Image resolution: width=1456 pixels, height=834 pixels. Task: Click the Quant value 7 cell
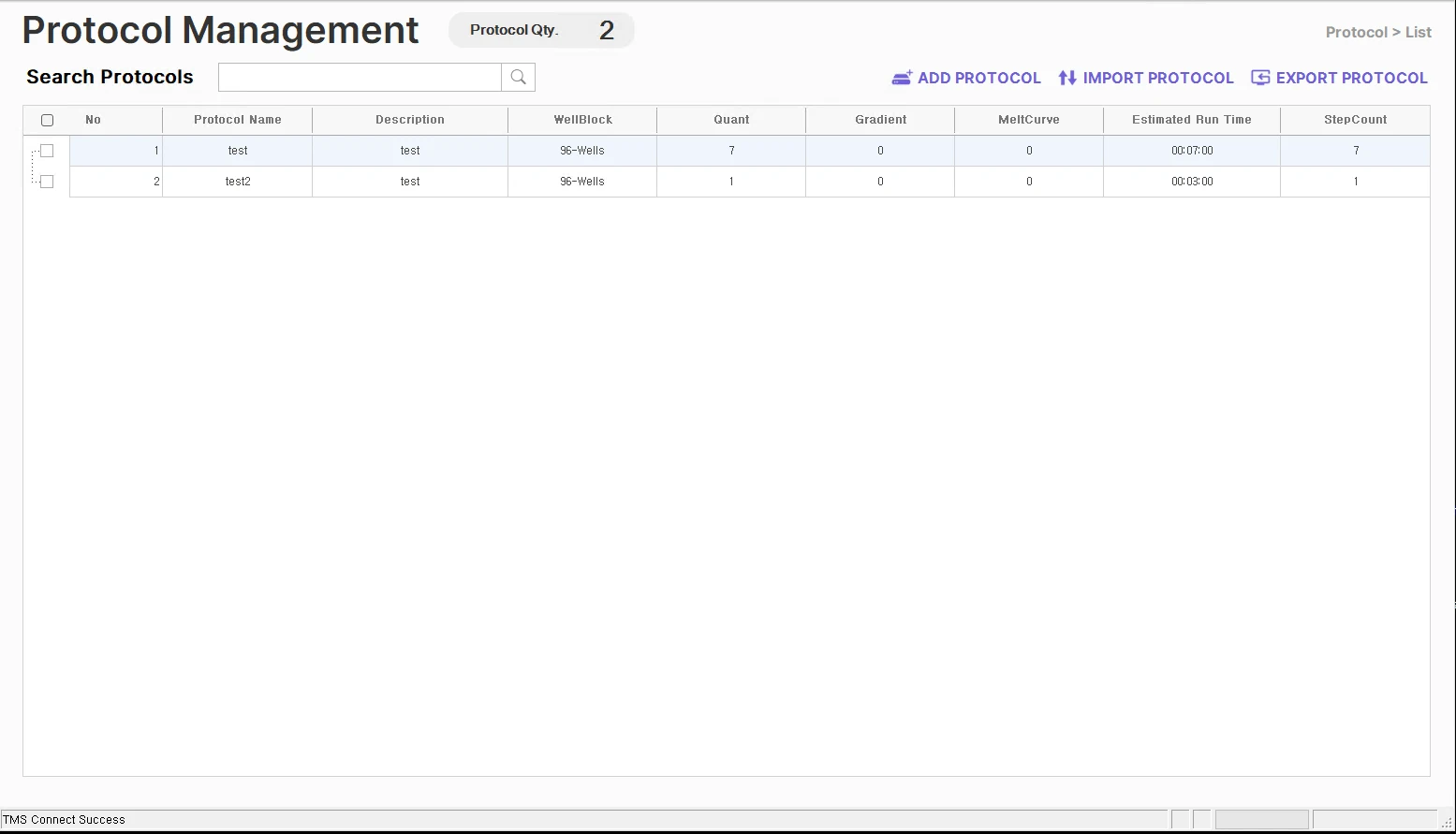point(731,151)
